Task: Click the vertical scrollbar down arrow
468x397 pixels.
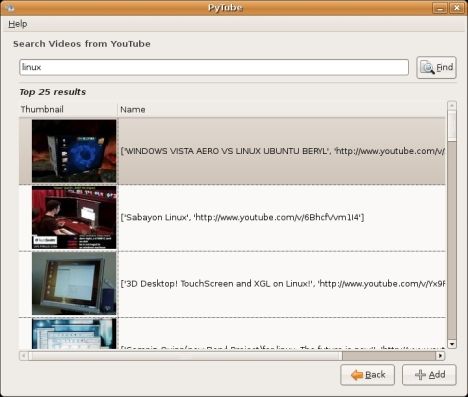Action: click(452, 344)
